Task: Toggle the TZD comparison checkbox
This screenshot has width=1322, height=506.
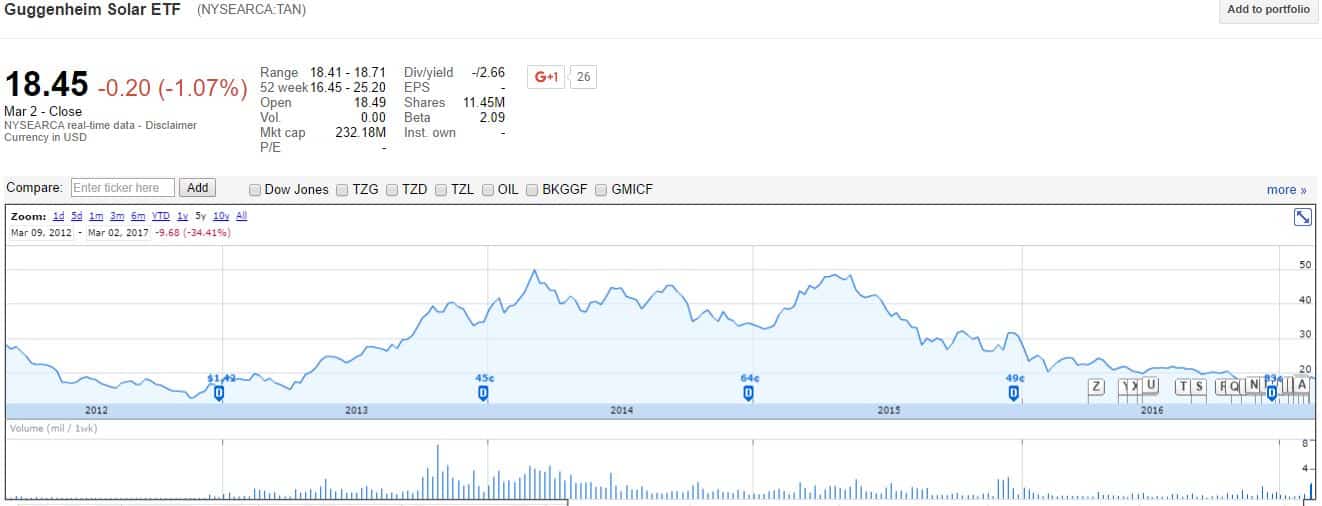Action: 392,190
